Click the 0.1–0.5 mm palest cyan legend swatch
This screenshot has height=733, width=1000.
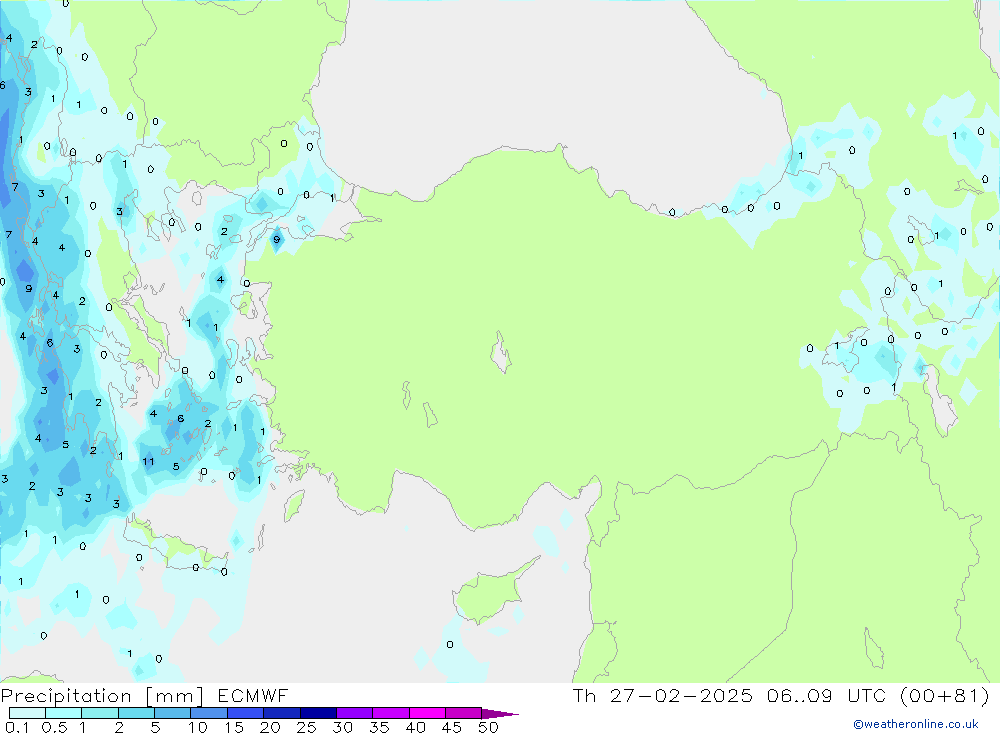point(27,713)
